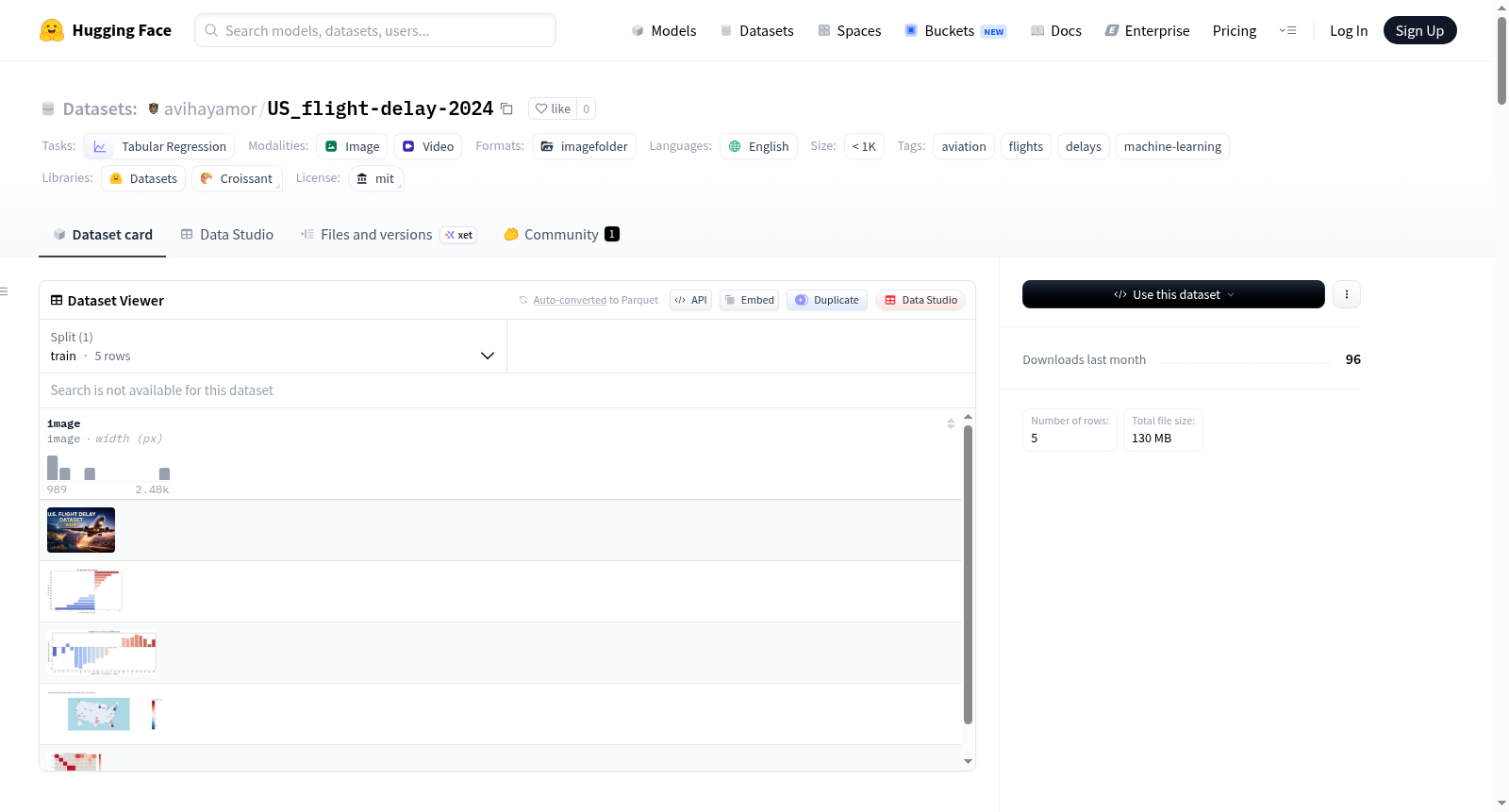This screenshot has height=812, width=1509.
Task: Click the like count 0
Action: [586, 108]
